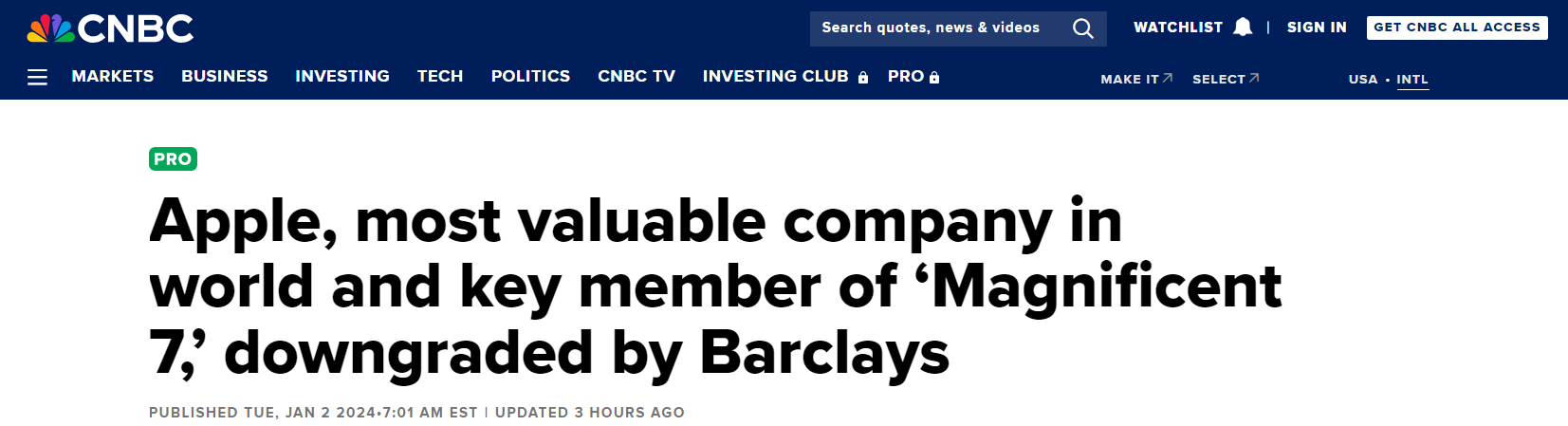Open the hamburger navigation menu
The image size is (1568, 426).
[x=37, y=77]
